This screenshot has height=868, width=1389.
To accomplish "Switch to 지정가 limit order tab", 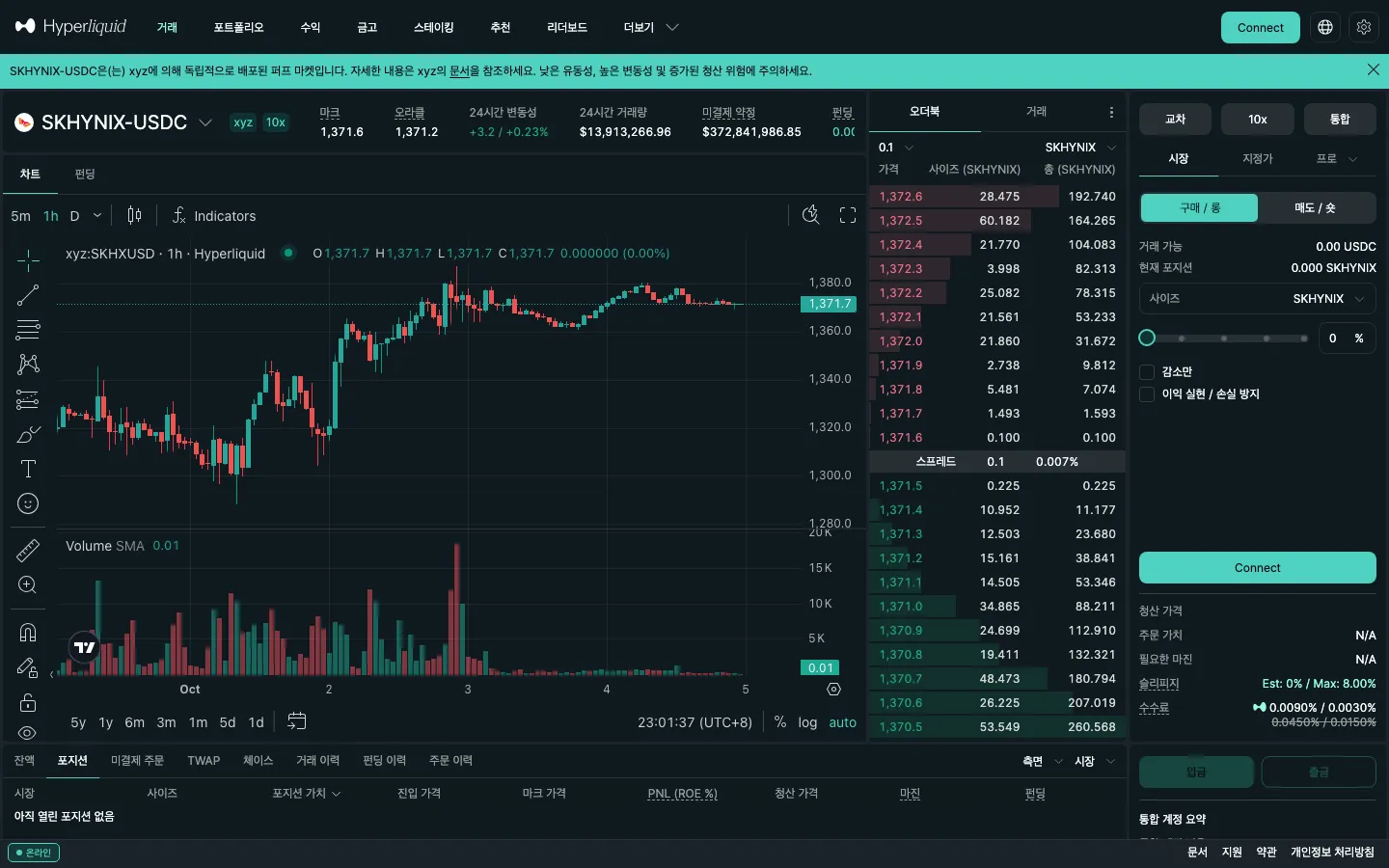I will point(1258,159).
